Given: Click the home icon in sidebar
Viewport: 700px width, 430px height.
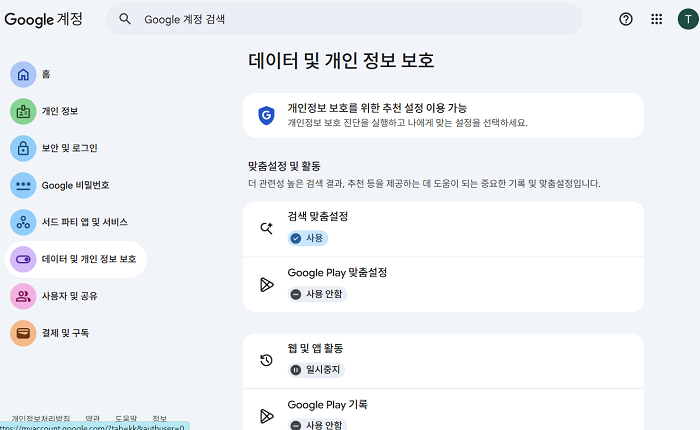Looking at the screenshot, I should [23, 74].
